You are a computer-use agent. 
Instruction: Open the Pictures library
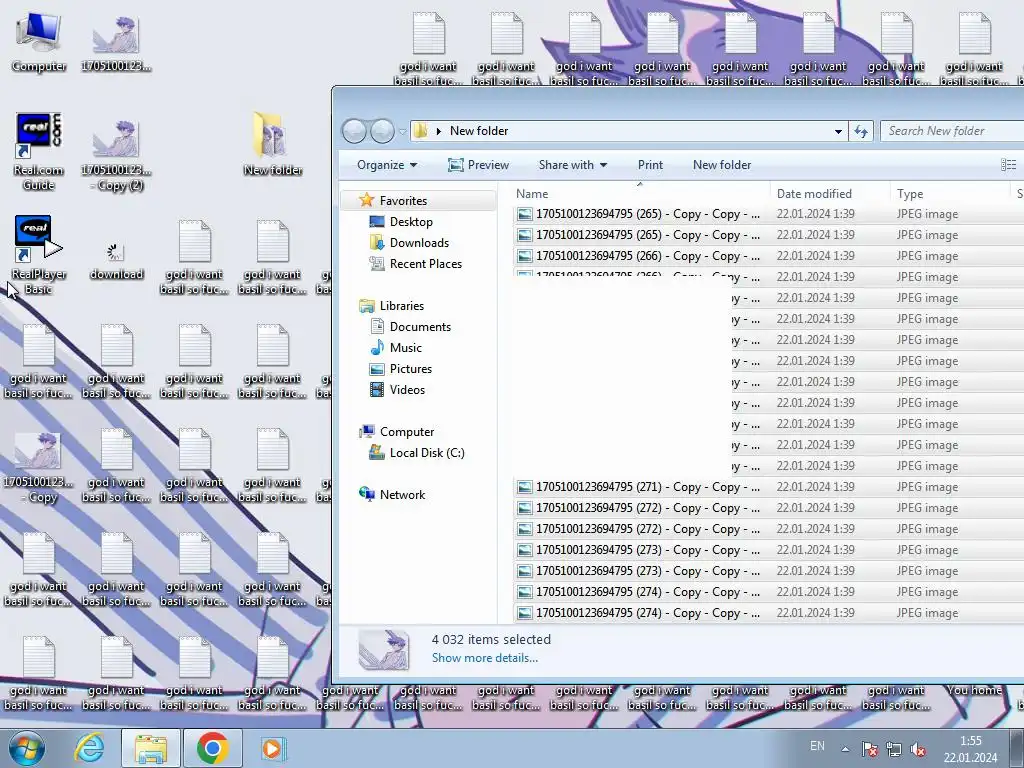click(x=410, y=368)
